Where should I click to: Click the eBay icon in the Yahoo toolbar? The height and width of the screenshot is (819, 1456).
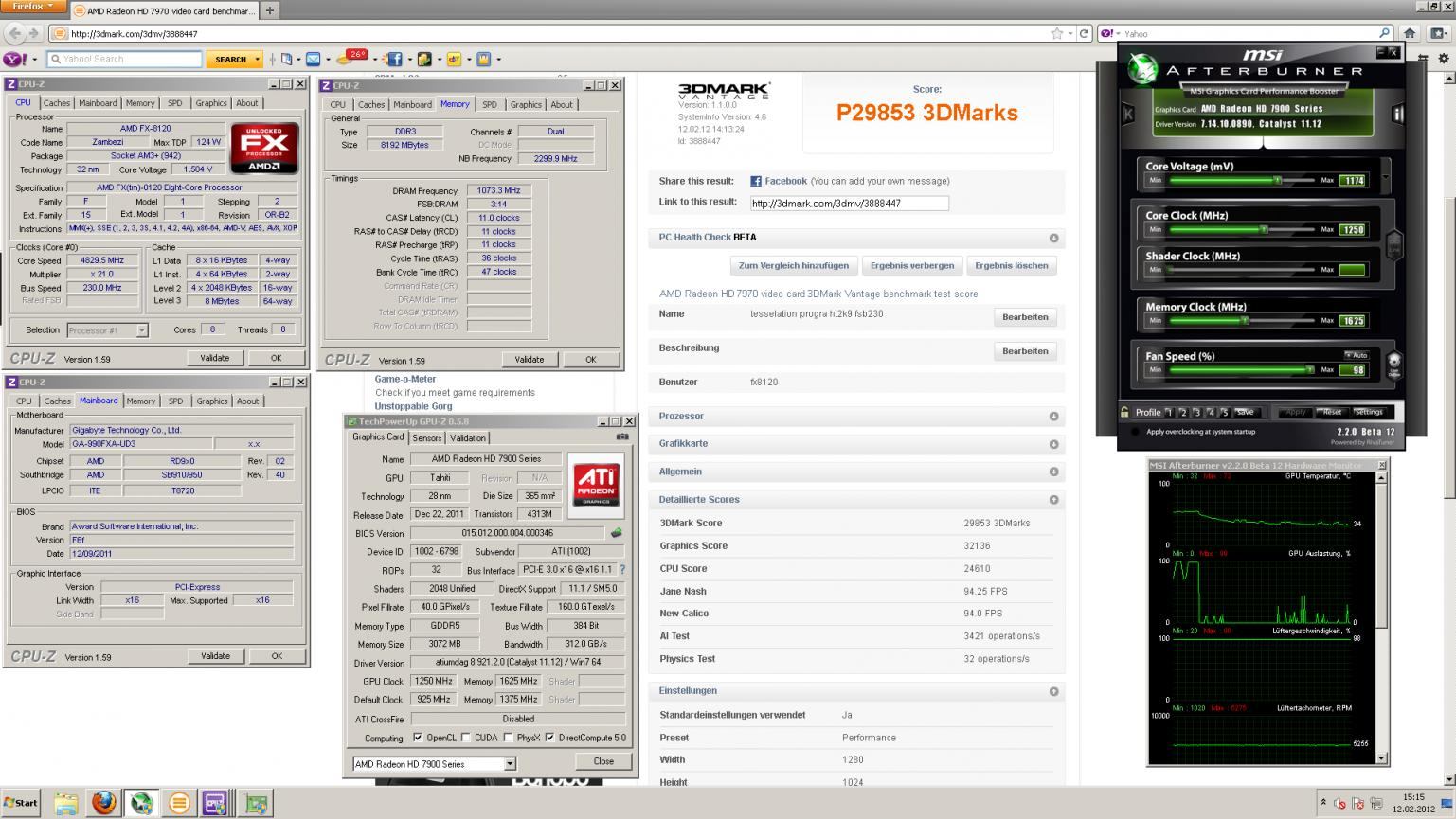(x=454, y=59)
